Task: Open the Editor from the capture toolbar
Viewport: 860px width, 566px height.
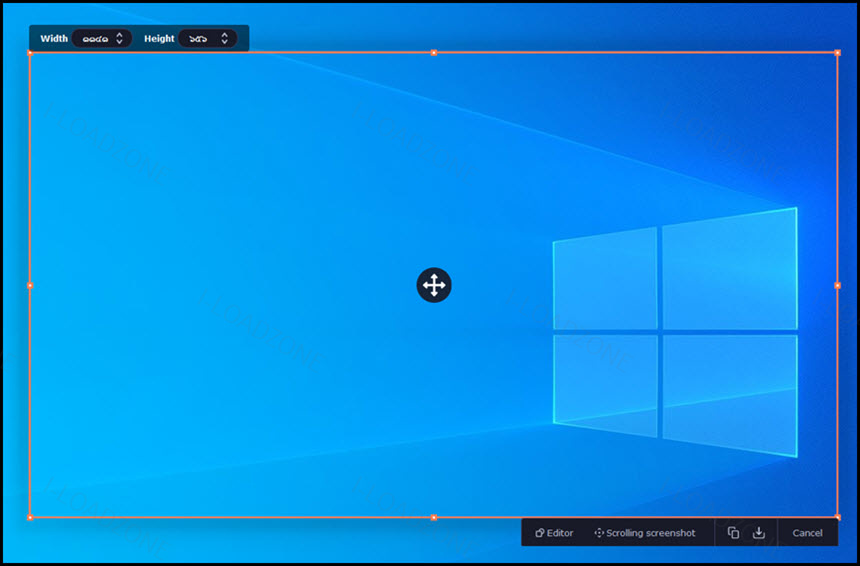Action: coord(554,533)
